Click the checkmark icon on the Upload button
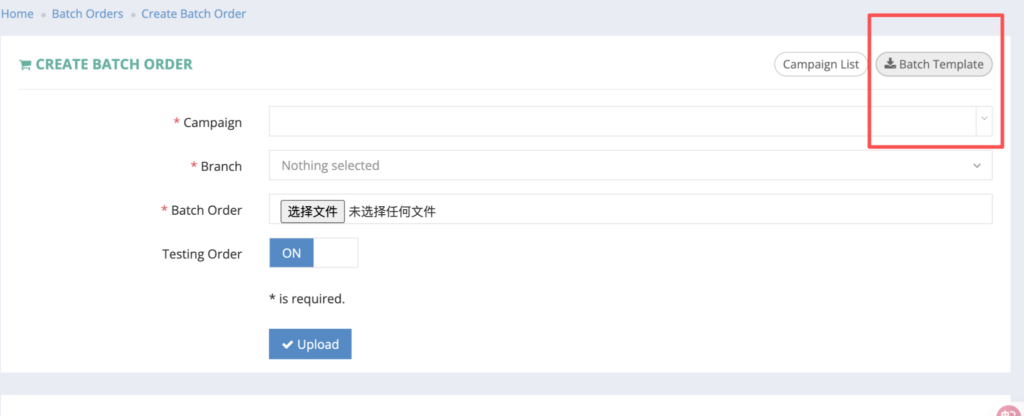 coord(287,345)
